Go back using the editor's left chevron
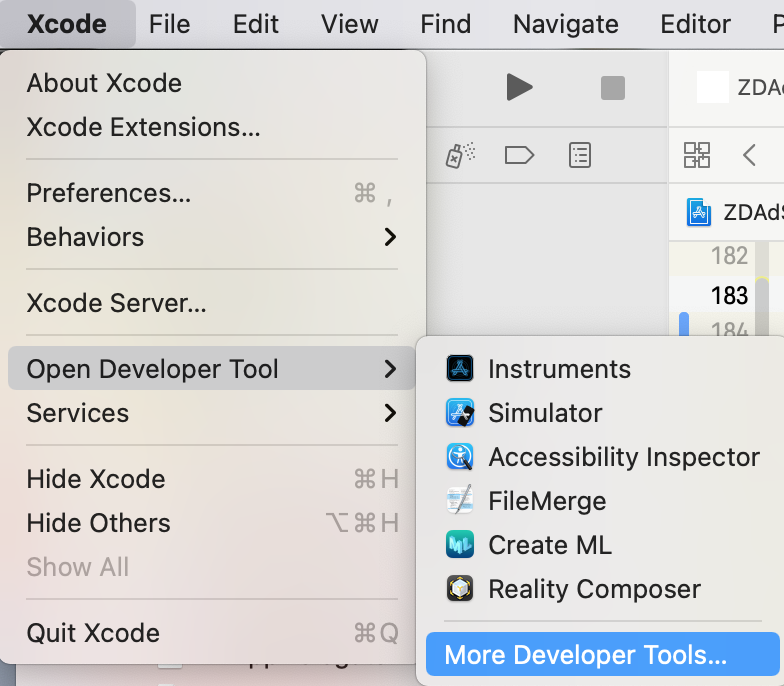The image size is (784, 686). [x=749, y=155]
